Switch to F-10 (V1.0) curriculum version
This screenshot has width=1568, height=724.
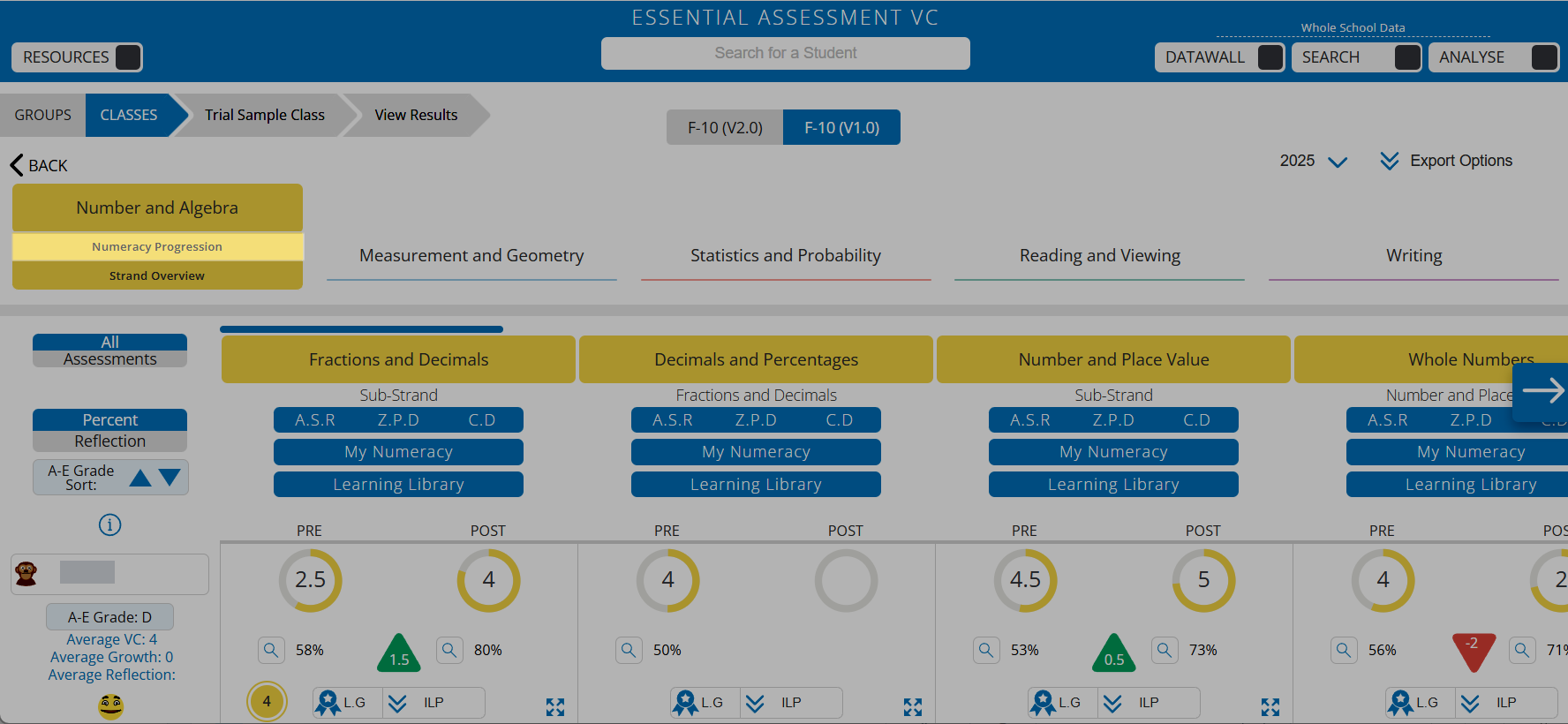841,127
